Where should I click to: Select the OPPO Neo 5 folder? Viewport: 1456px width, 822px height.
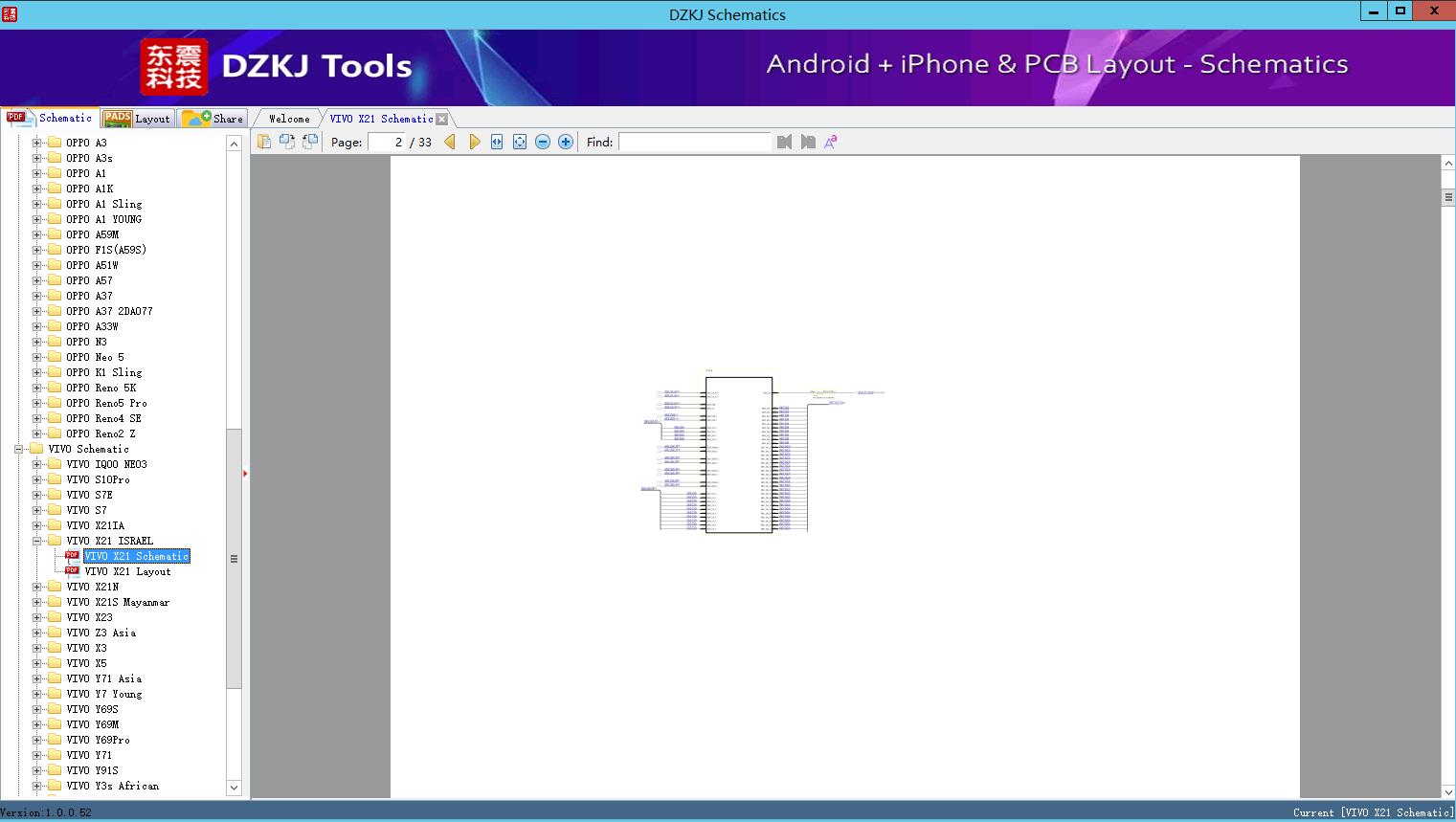click(95, 357)
